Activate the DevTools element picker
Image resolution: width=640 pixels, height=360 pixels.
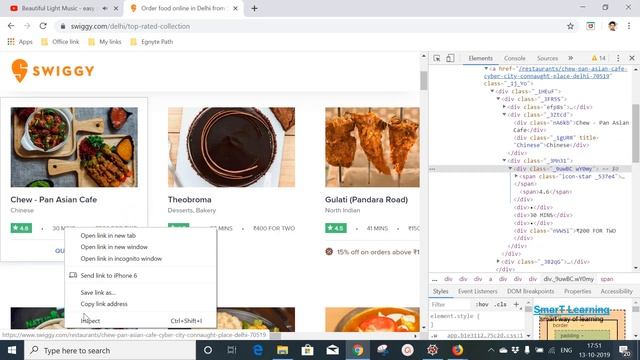[437, 58]
